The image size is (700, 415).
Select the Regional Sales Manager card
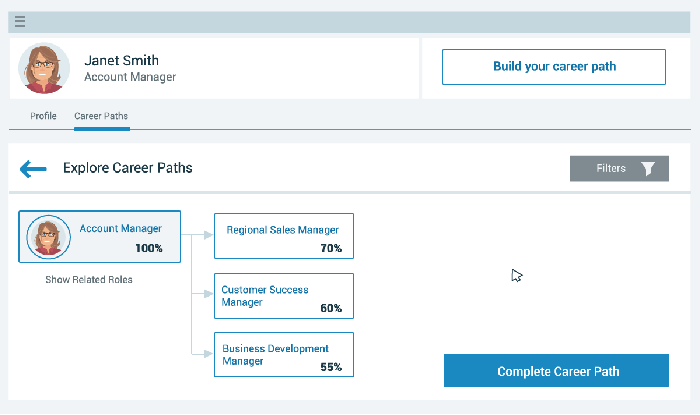click(284, 236)
